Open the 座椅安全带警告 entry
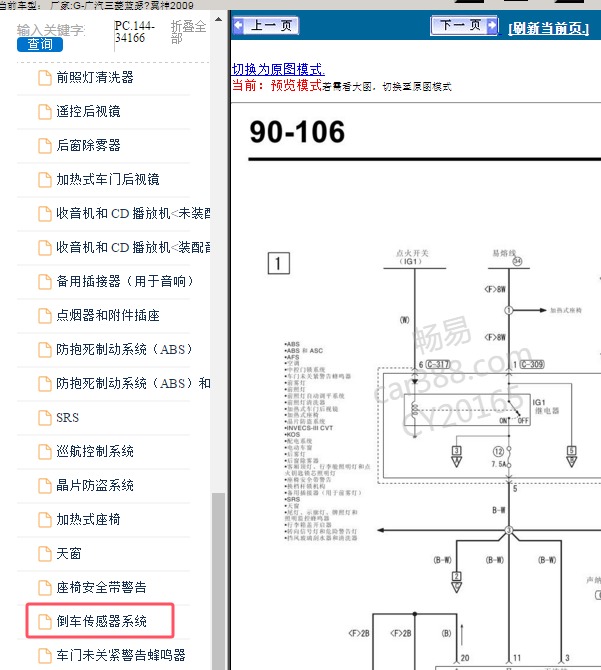This screenshot has width=601, height=670. [101, 588]
